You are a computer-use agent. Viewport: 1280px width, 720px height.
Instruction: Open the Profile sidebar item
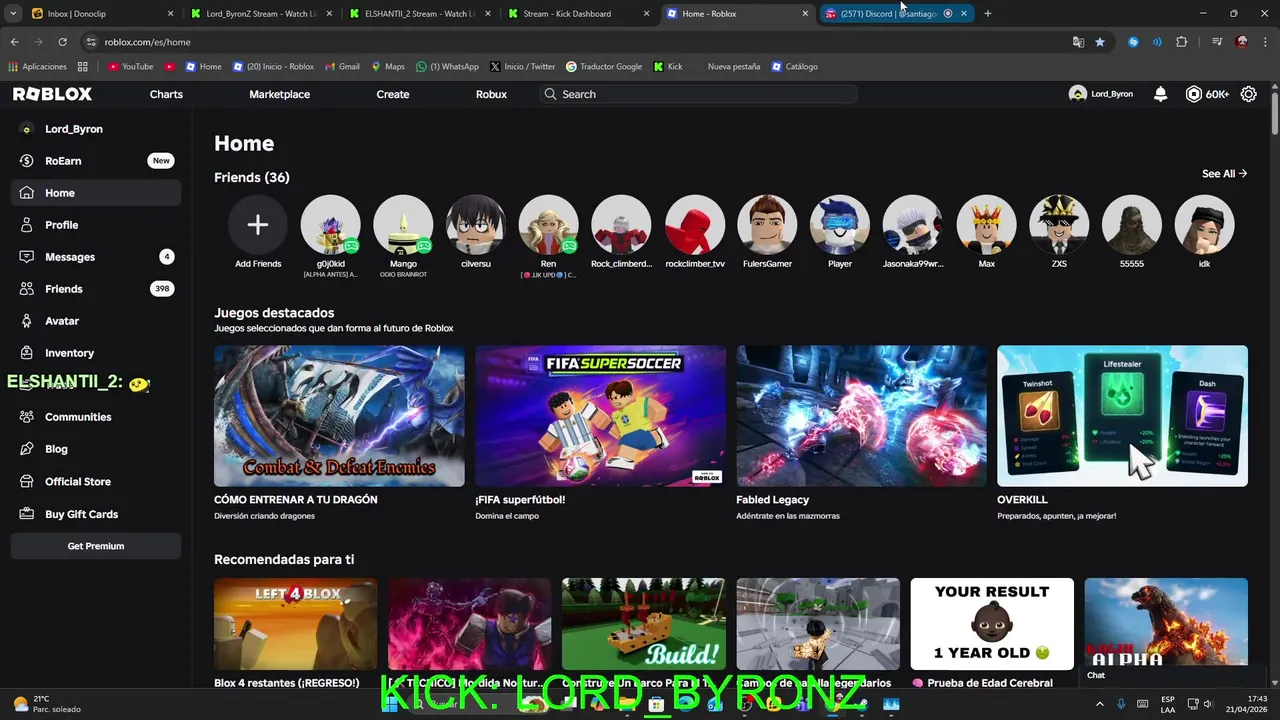[x=96, y=225]
